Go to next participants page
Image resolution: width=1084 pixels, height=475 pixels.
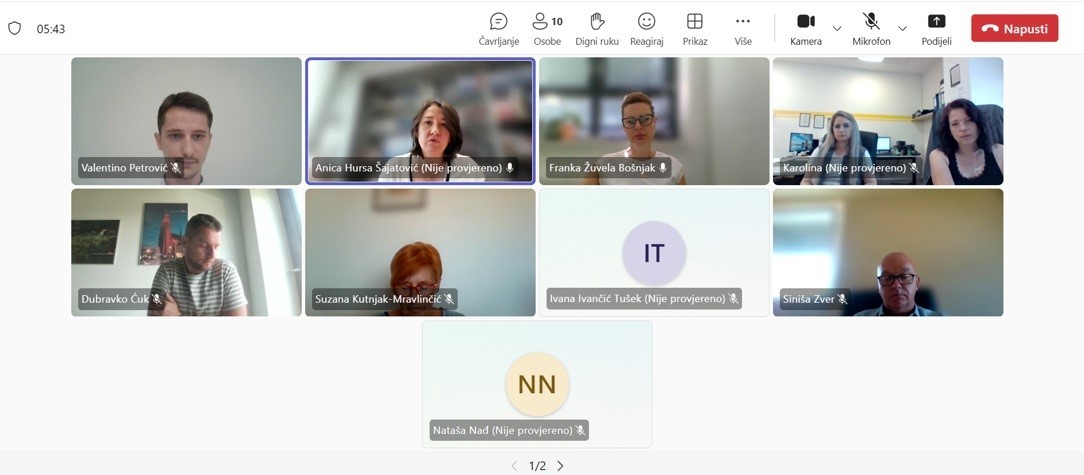coord(560,466)
